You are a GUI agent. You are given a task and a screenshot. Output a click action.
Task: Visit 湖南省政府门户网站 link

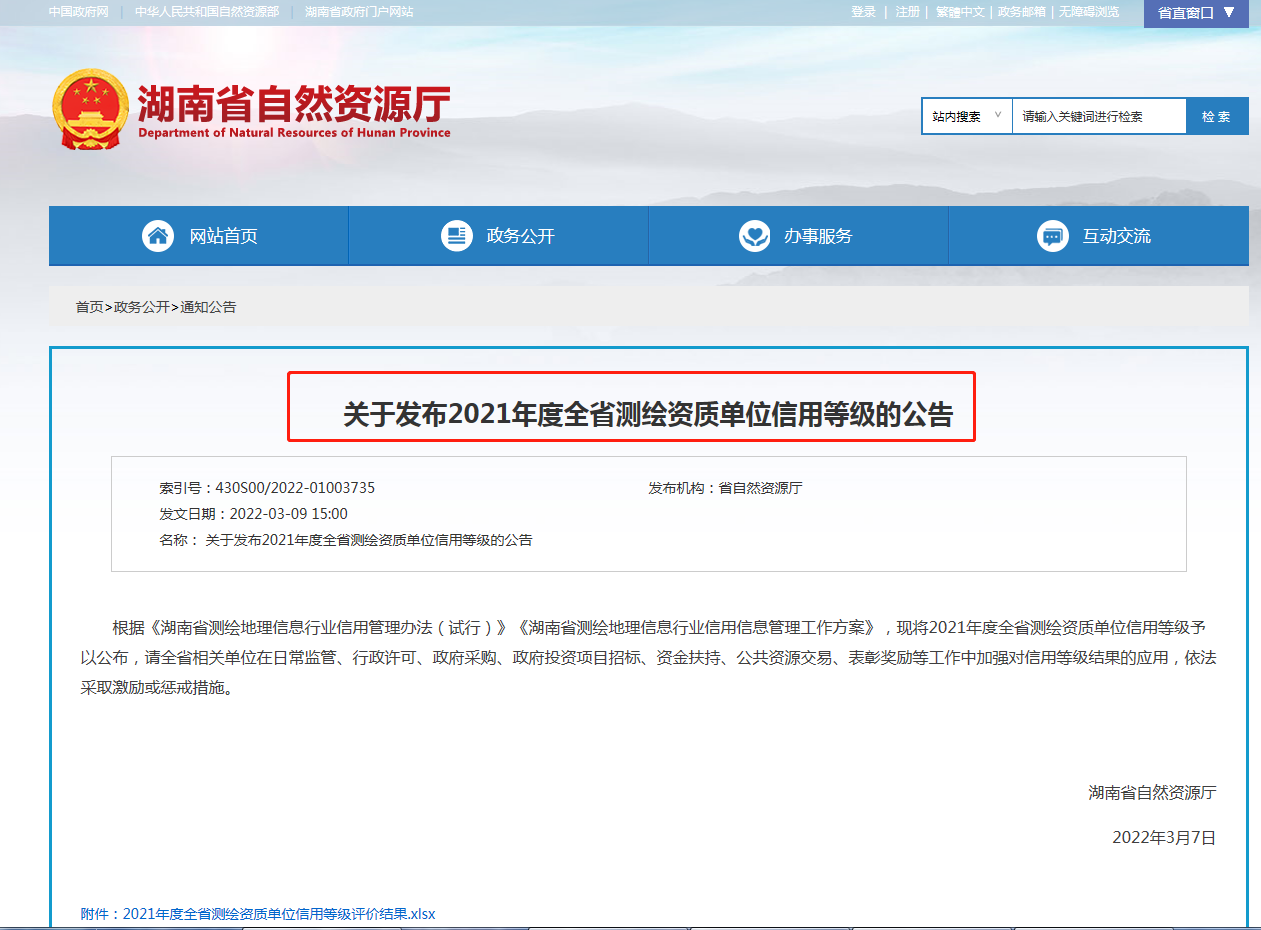359,12
